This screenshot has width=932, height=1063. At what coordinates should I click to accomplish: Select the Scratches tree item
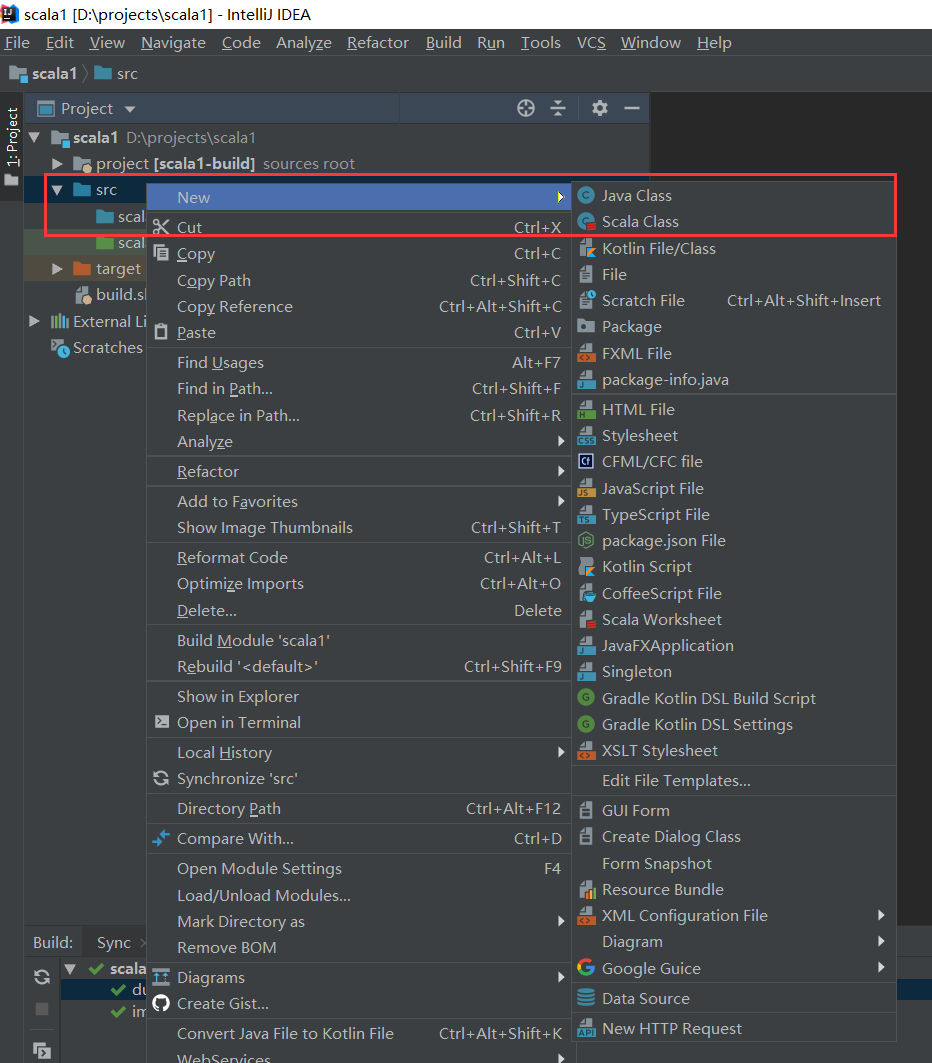(97, 348)
